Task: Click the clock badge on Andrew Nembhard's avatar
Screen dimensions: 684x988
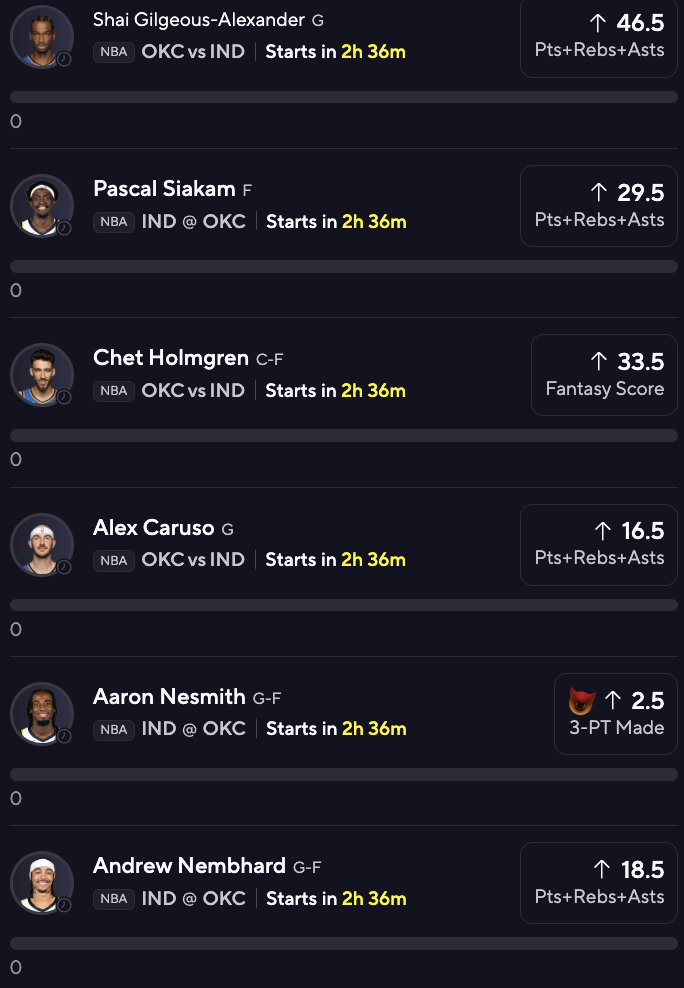Action: [64, 905]
